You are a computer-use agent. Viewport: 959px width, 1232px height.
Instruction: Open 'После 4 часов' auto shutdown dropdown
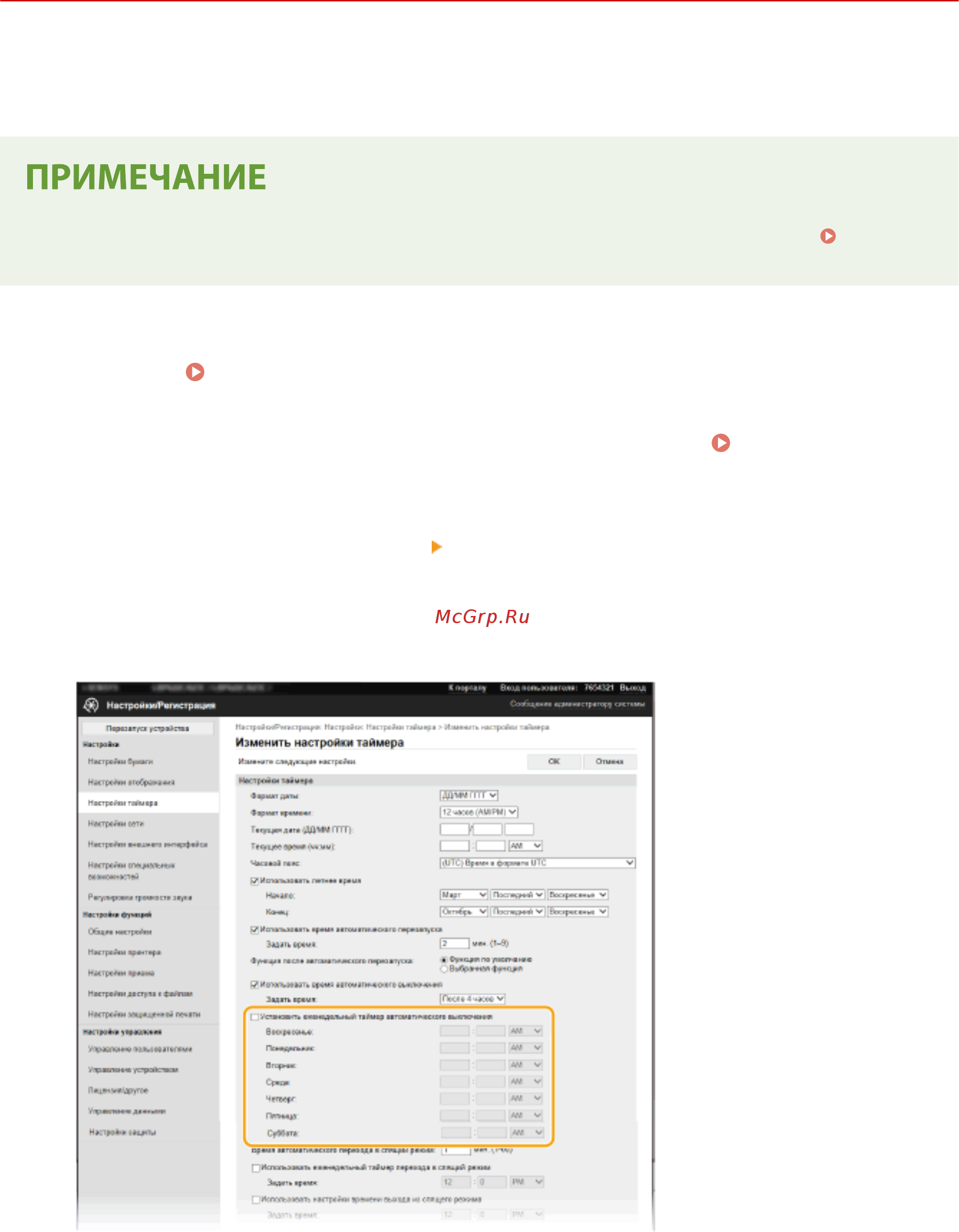[472, 999]
